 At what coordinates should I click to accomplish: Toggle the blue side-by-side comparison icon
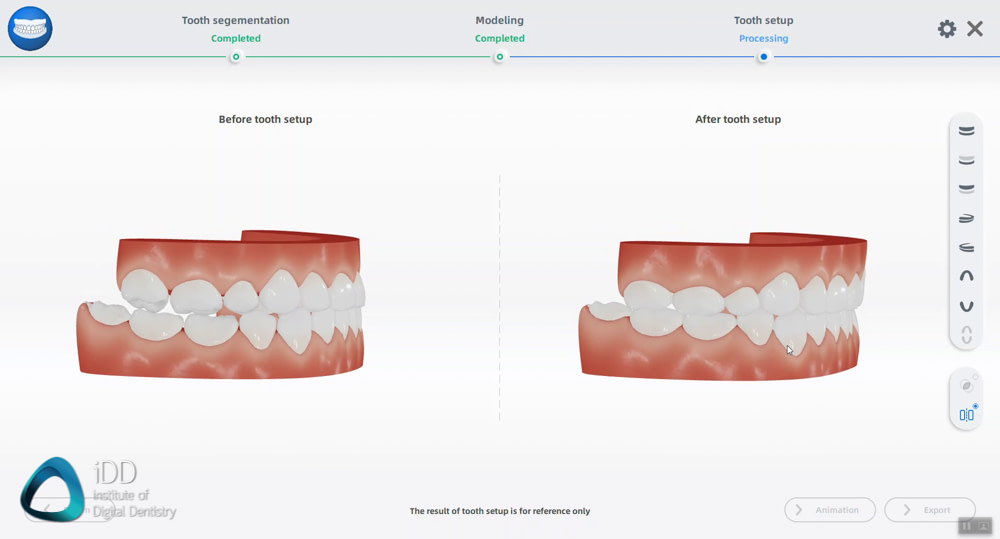pos(966,415)
